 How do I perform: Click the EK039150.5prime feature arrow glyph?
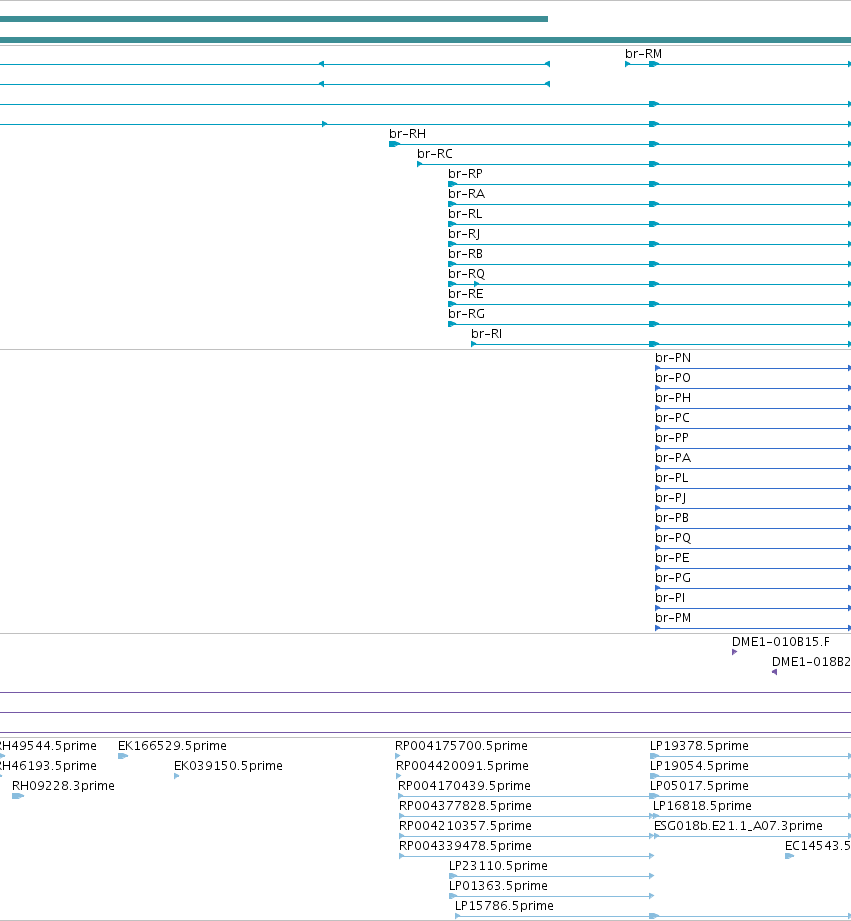click(x=176, y=776)
